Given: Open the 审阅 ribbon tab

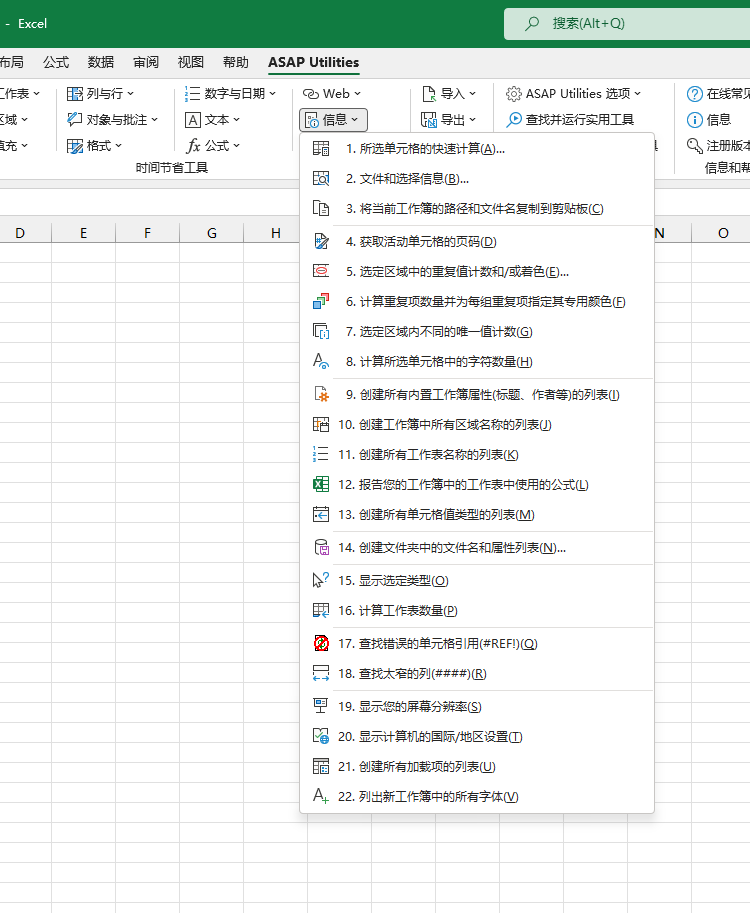Looking at the screenshot, I should pyautogui.click(x=146, y=62).
